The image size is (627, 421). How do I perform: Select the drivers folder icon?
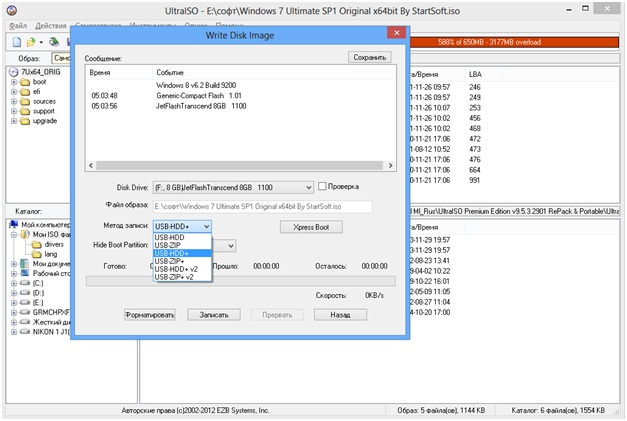tap(37, 244)
